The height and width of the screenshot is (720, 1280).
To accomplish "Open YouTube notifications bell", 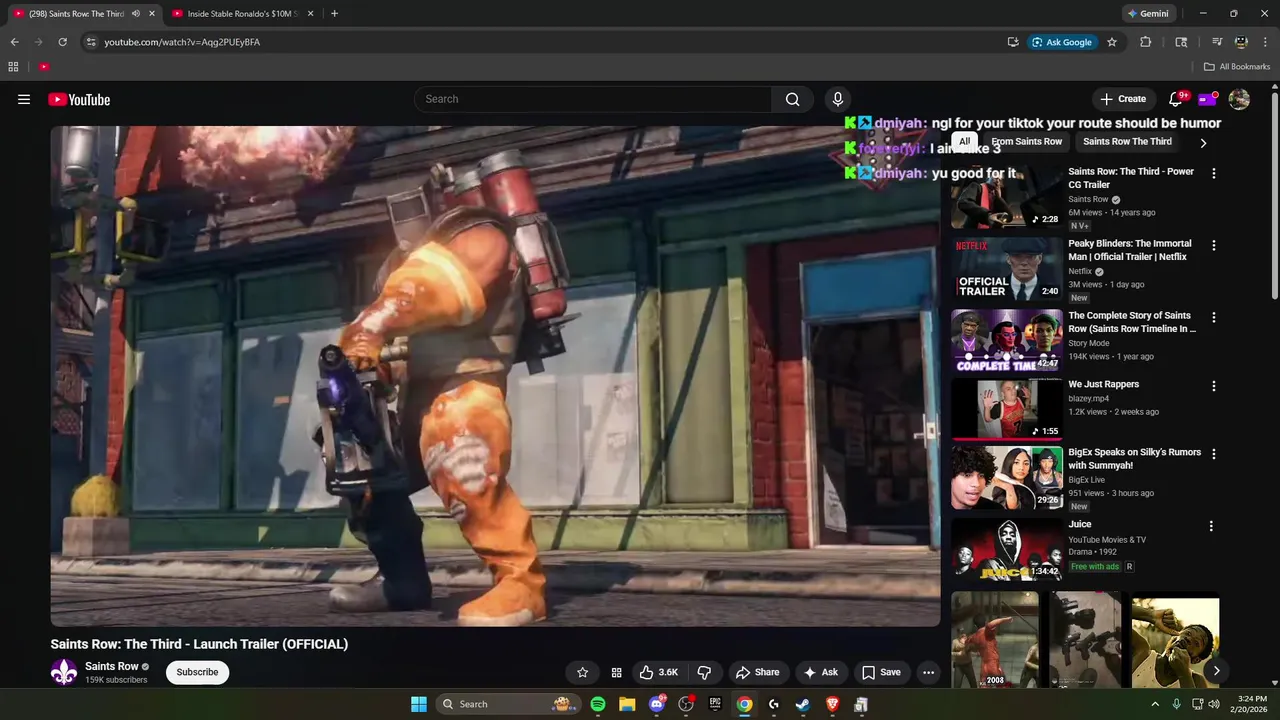I will [x=1176, y=99].
